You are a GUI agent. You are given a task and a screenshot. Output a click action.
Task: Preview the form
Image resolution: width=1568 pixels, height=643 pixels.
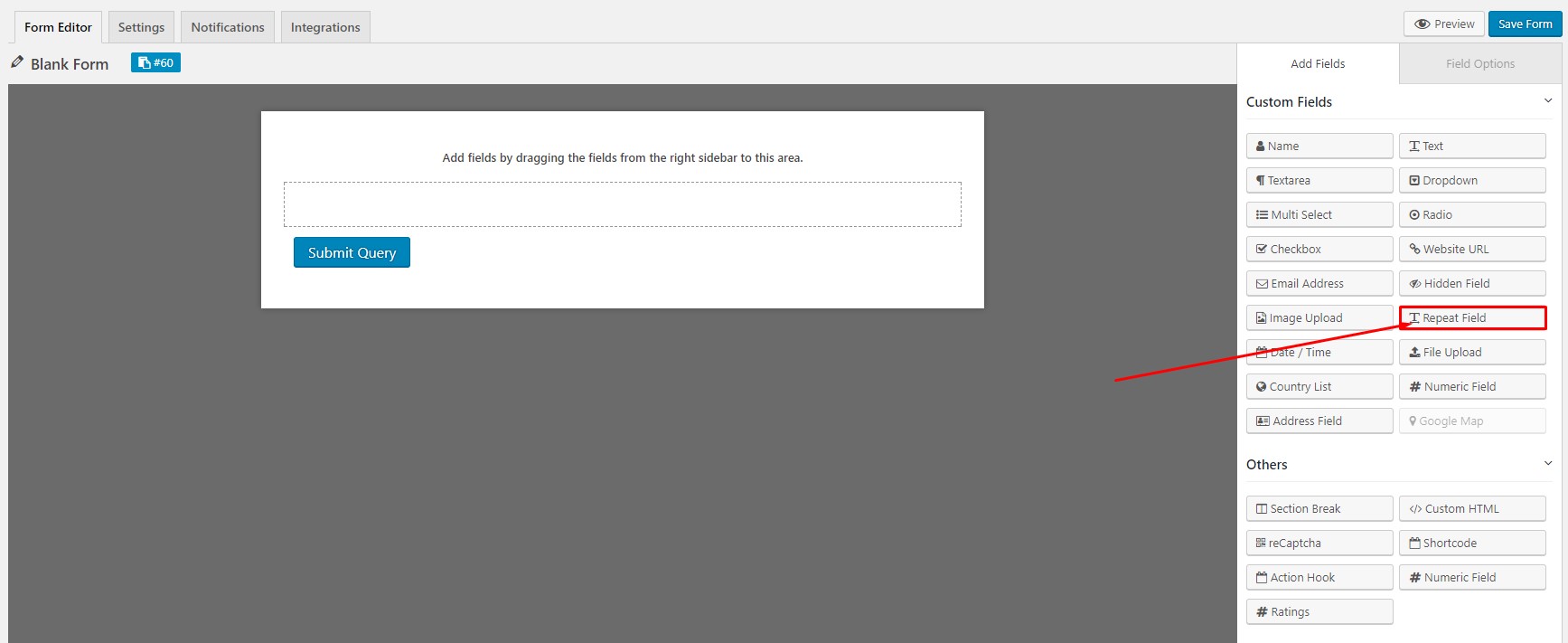click(x=1443, y=24)
